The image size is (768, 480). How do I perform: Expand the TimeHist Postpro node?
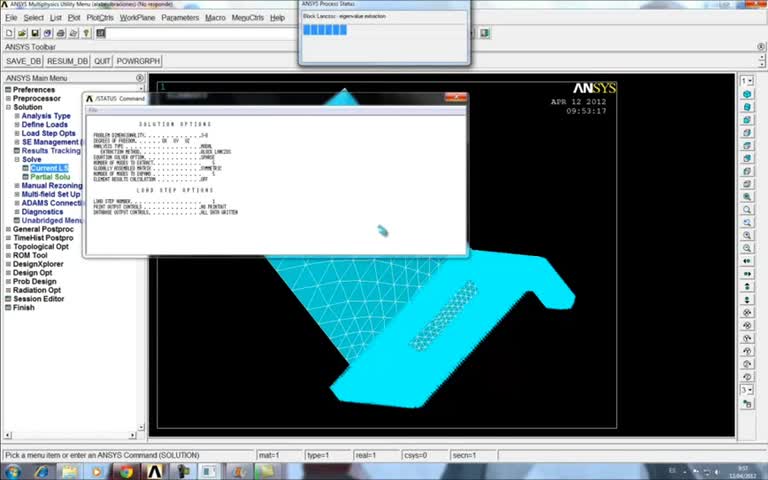pos(8,238)
